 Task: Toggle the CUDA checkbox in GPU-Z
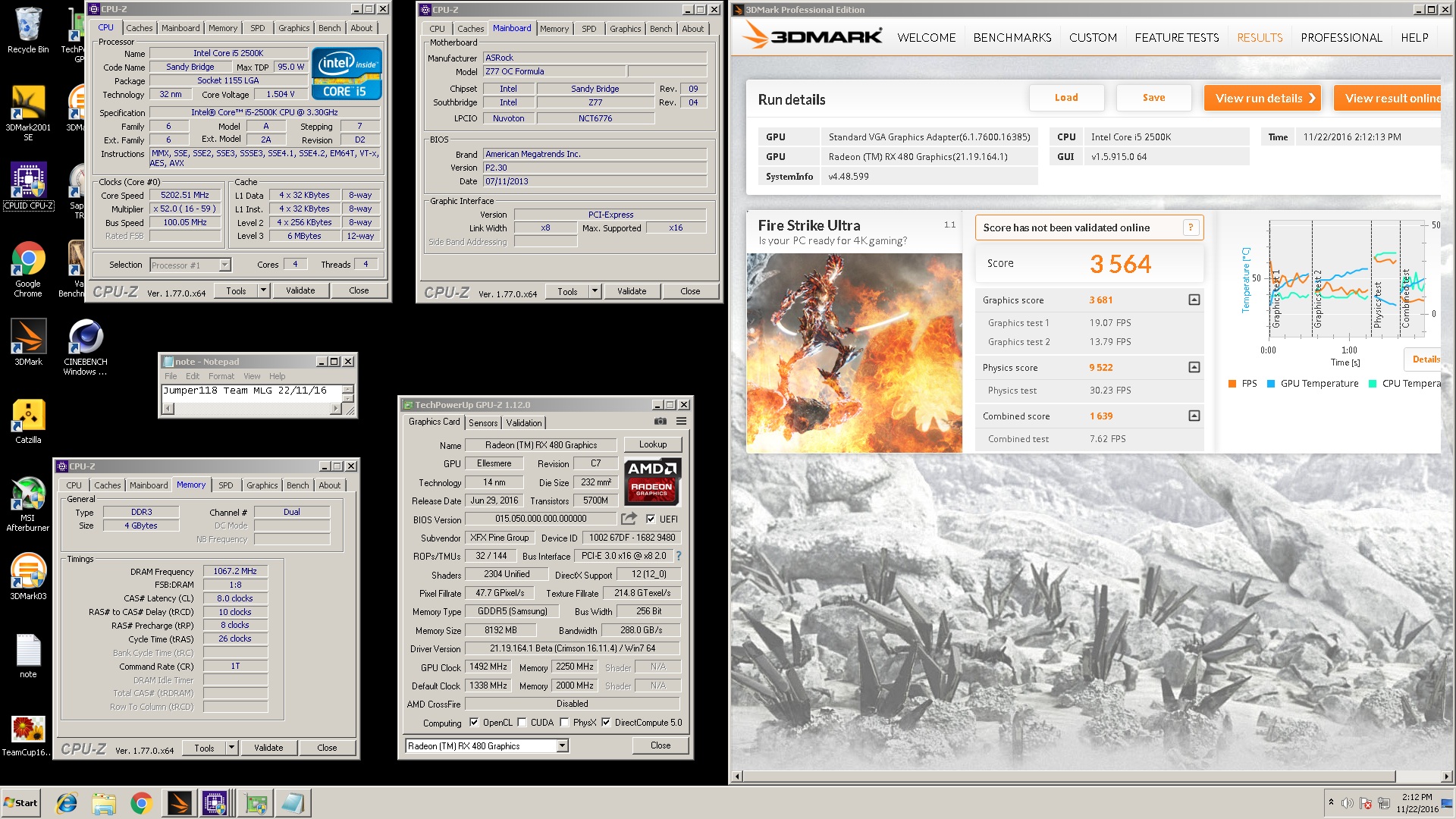click(522, 723)
